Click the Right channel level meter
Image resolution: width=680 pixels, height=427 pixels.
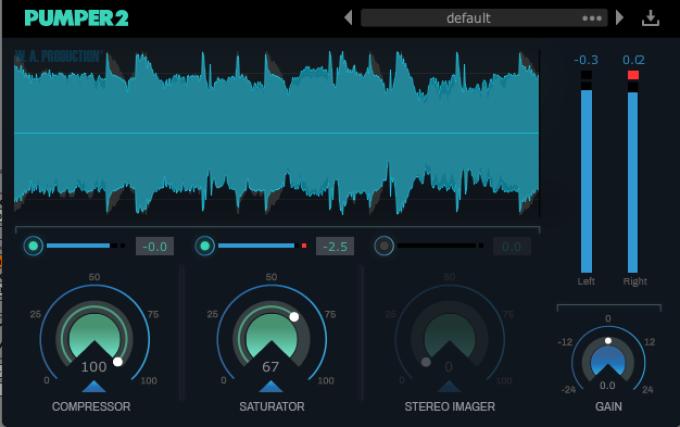[x=633, y=172]
